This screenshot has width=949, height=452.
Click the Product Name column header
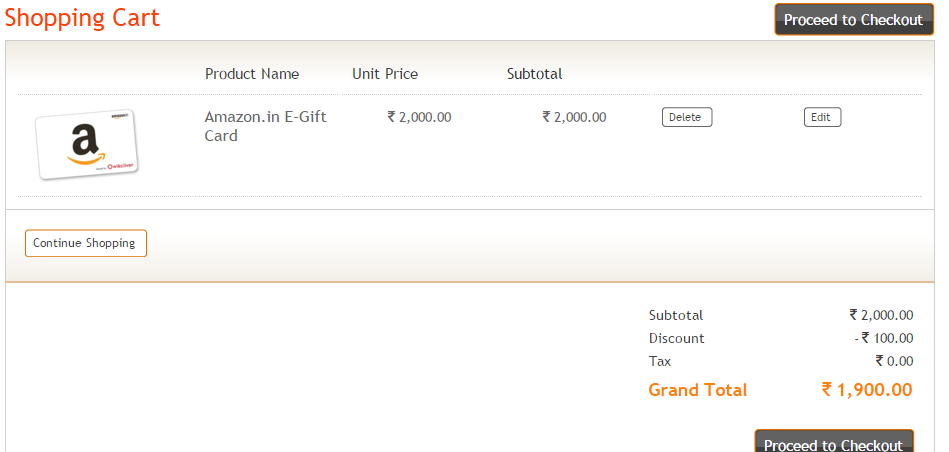coord(252,74)
